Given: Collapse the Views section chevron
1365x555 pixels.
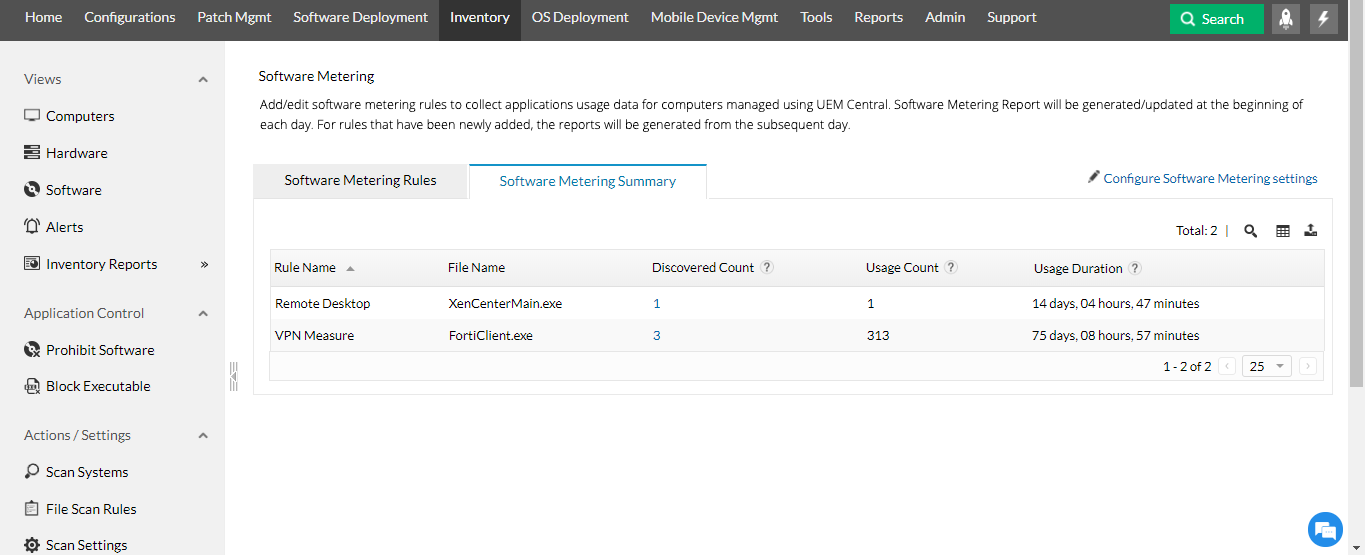Looking at the screenshot, I should [x=203, y=80].
